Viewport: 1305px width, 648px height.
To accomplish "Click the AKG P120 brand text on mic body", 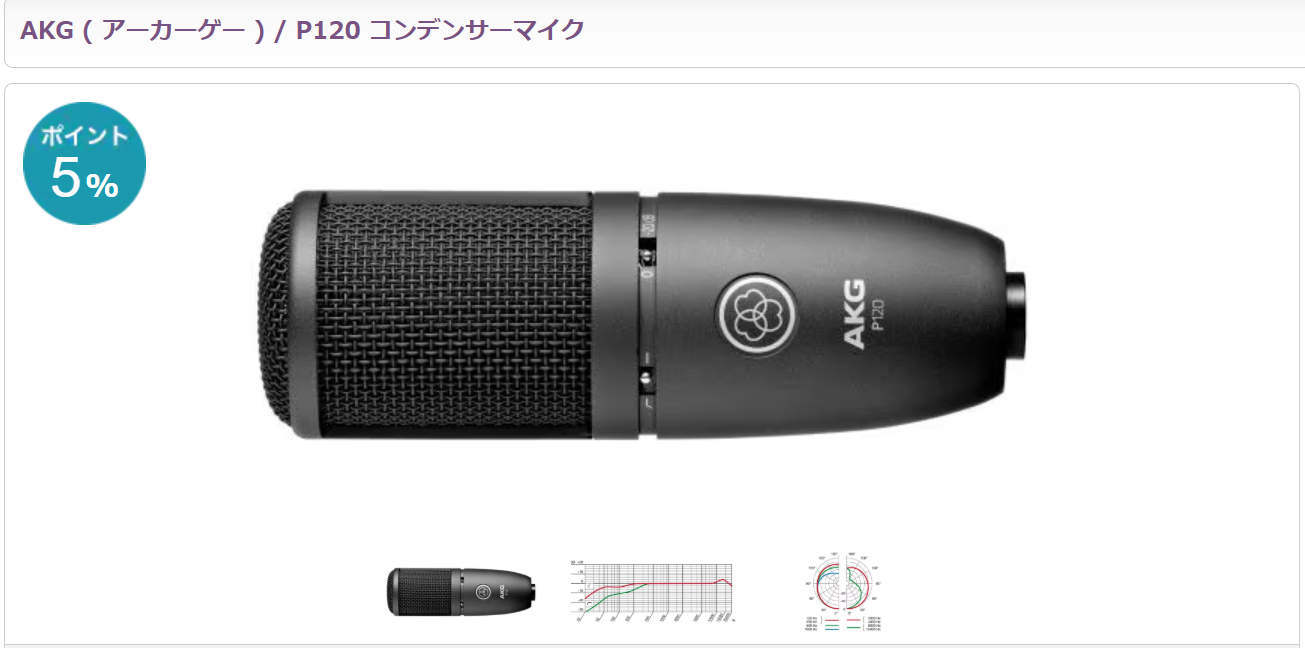I will (864, 316).
